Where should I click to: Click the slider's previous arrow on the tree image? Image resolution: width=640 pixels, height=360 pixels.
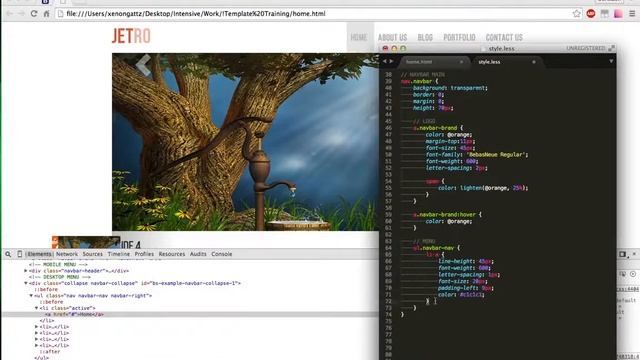pyautogui.click(x=143, y=64)
